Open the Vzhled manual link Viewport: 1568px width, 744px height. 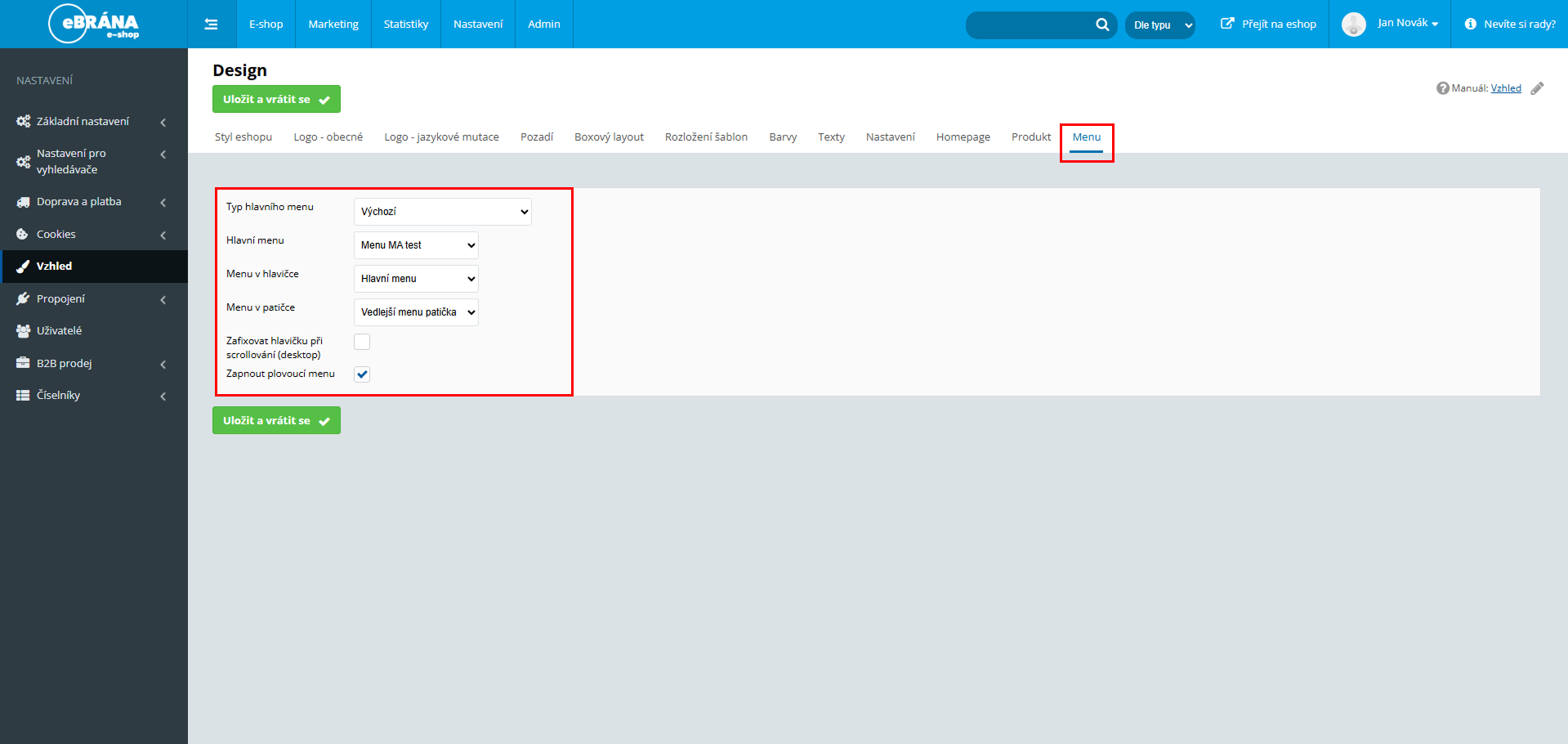point(1505,88)
